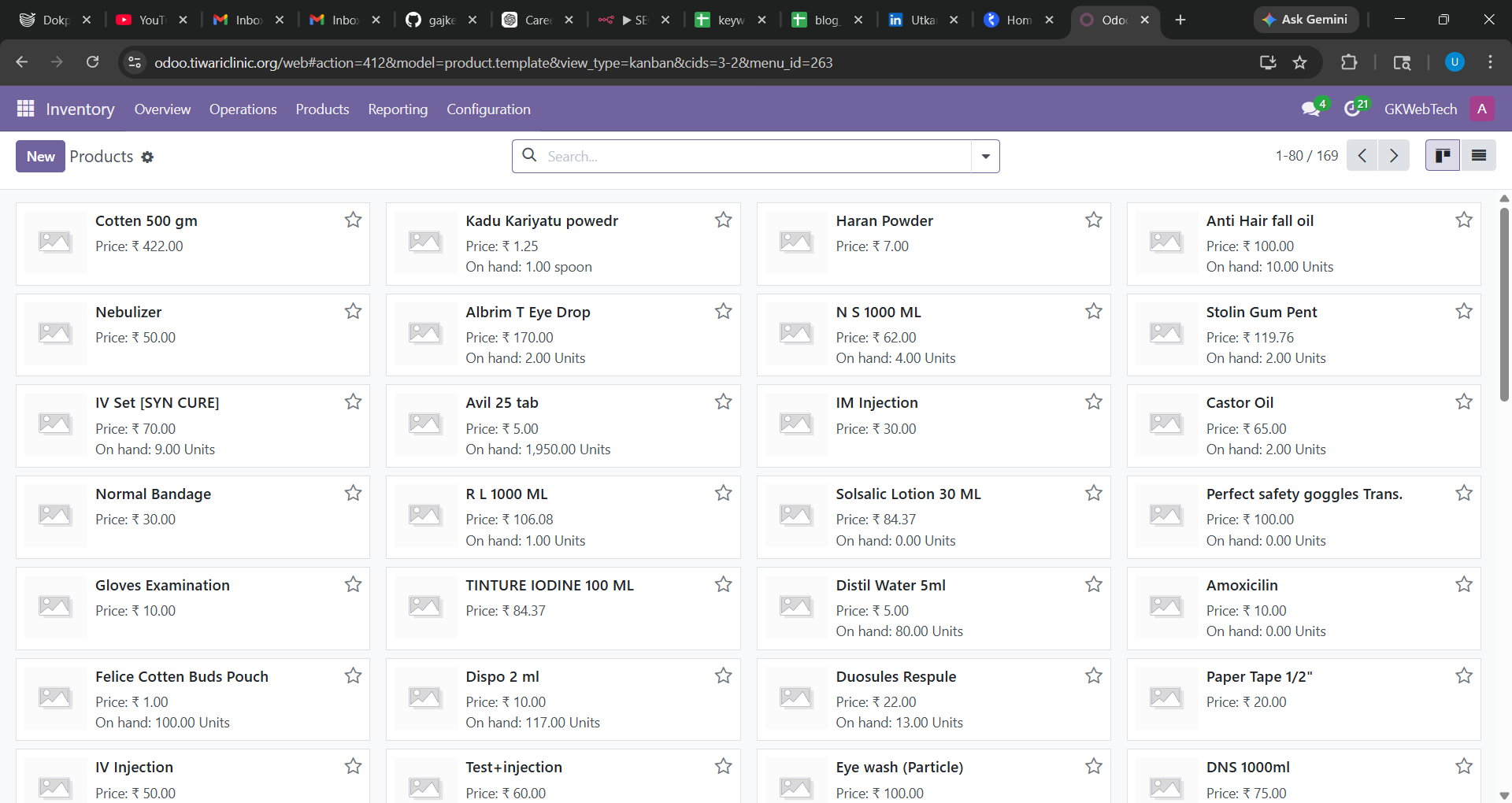Image resolution: width=1512 pixels, height=803 pixels.
Task: Select the kanban view icon
Action: pyautogui.click(x=1443, y=155)
